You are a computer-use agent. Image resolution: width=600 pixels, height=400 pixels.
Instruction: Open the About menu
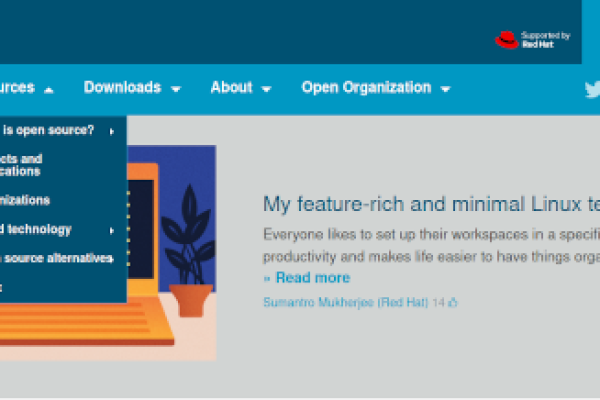[231, 88]
